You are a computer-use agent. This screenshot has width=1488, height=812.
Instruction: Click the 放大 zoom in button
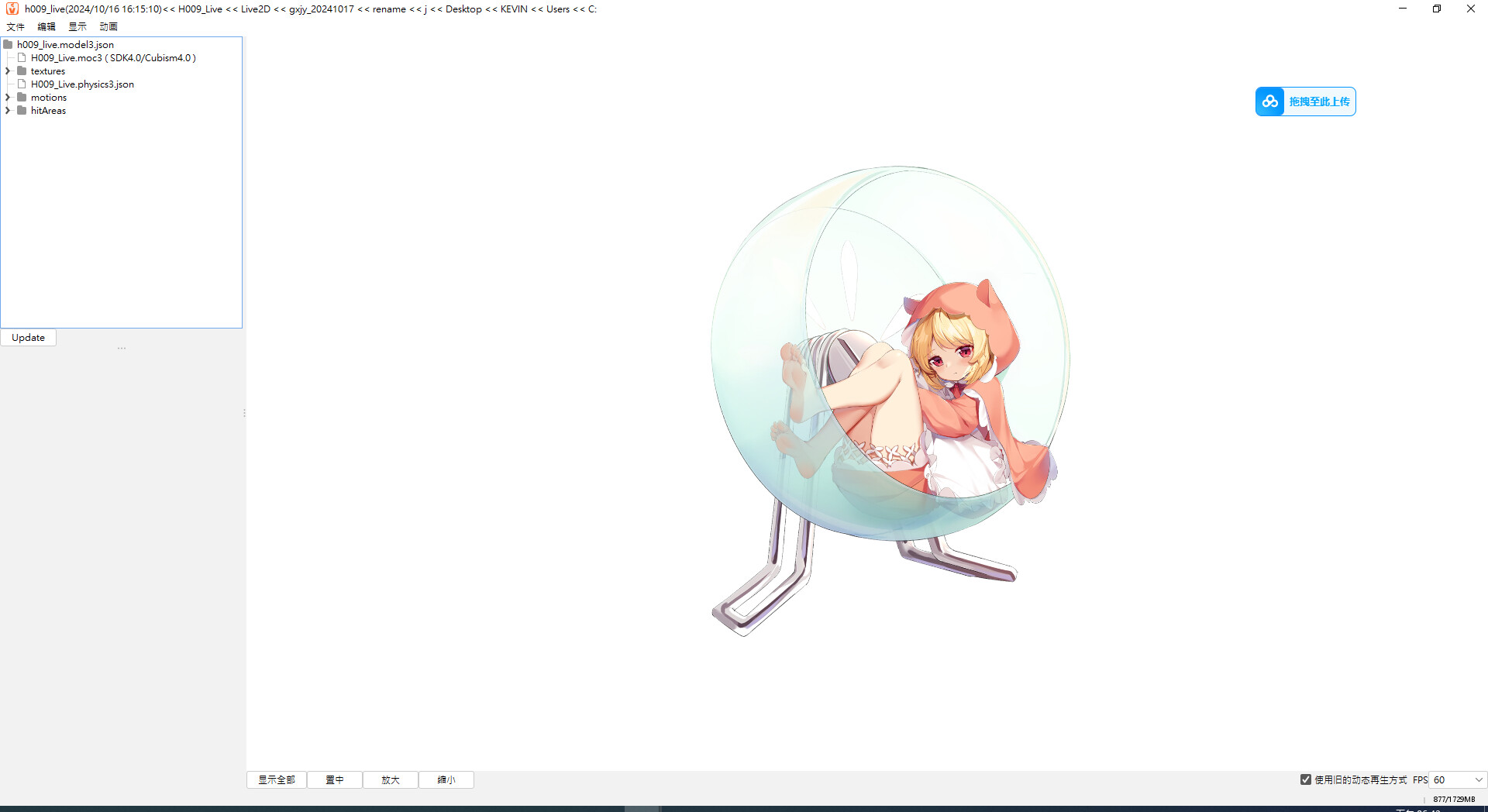tap(391, 780)
